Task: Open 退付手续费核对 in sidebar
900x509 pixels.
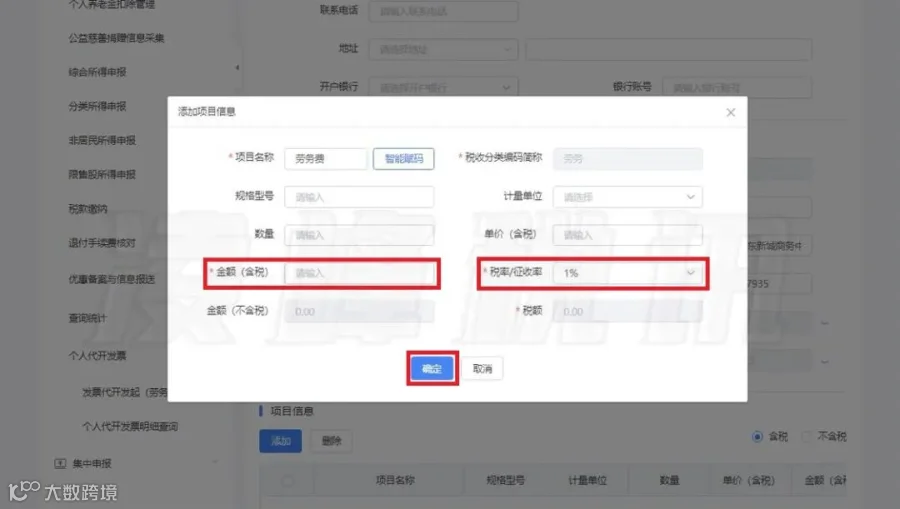Action: [102, 243]
